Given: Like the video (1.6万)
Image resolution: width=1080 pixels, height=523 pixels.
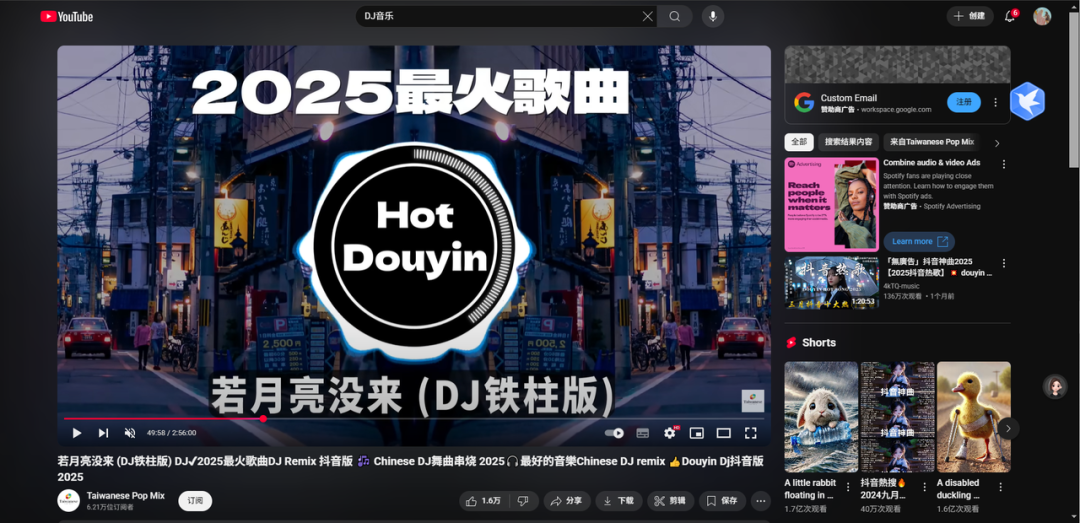Looking at the screenshot, I should point(483,501).
